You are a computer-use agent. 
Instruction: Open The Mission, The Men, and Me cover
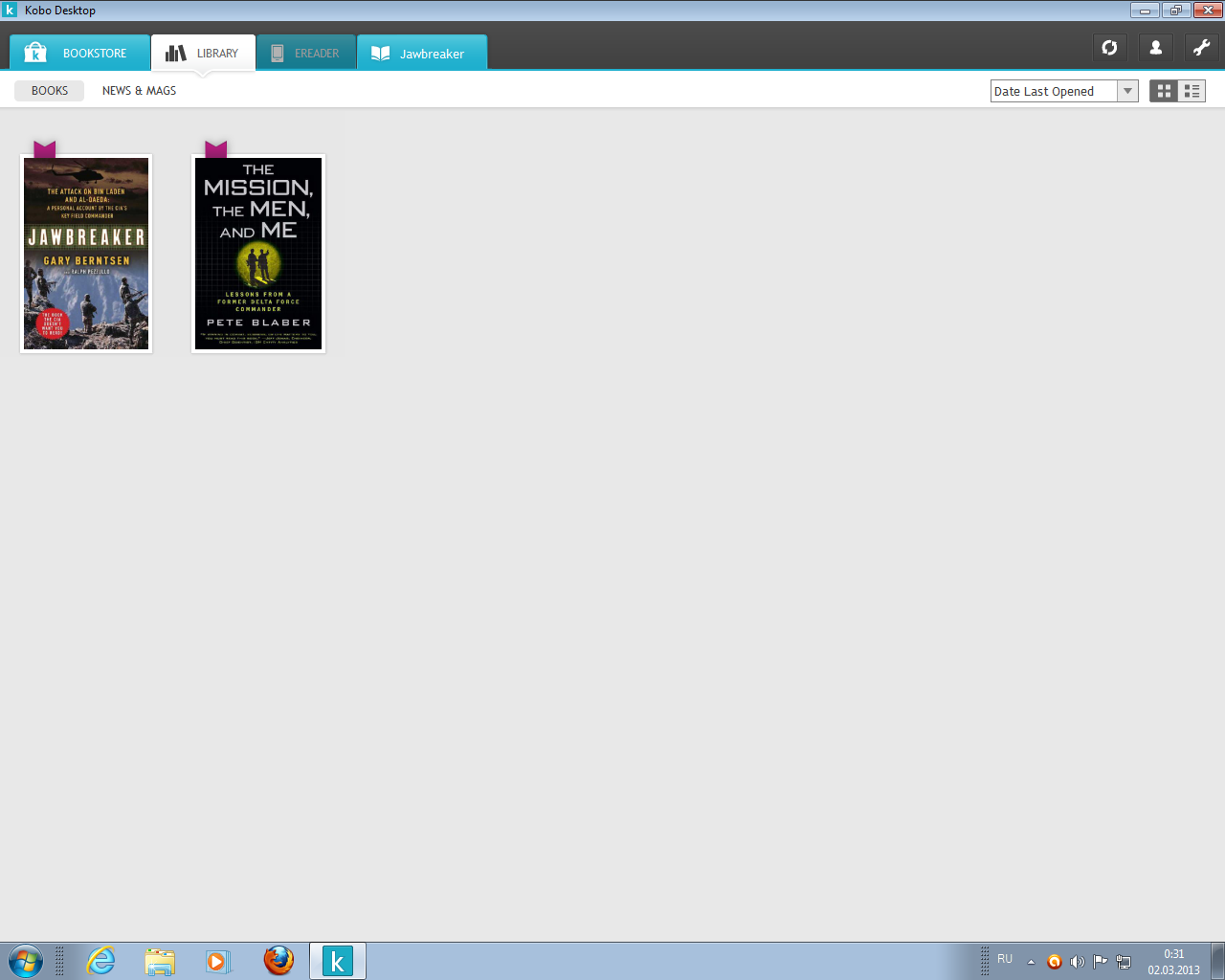258,254
